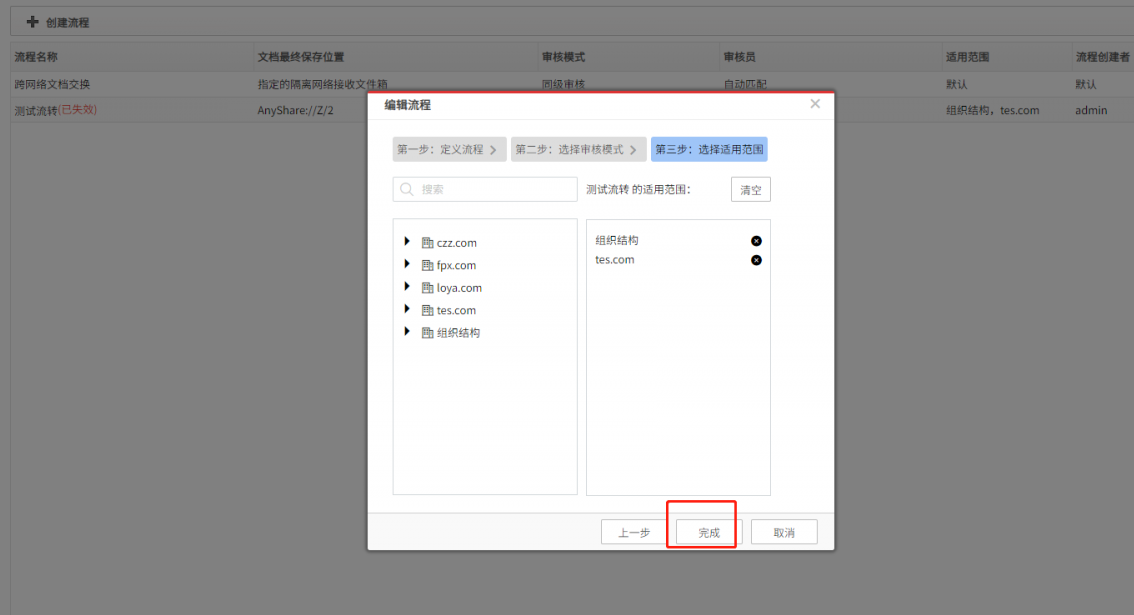The width and height of the screenshot is (1134, 615).
Task: Expand the czz.com tree node
Action: click(x=406, y=242)
